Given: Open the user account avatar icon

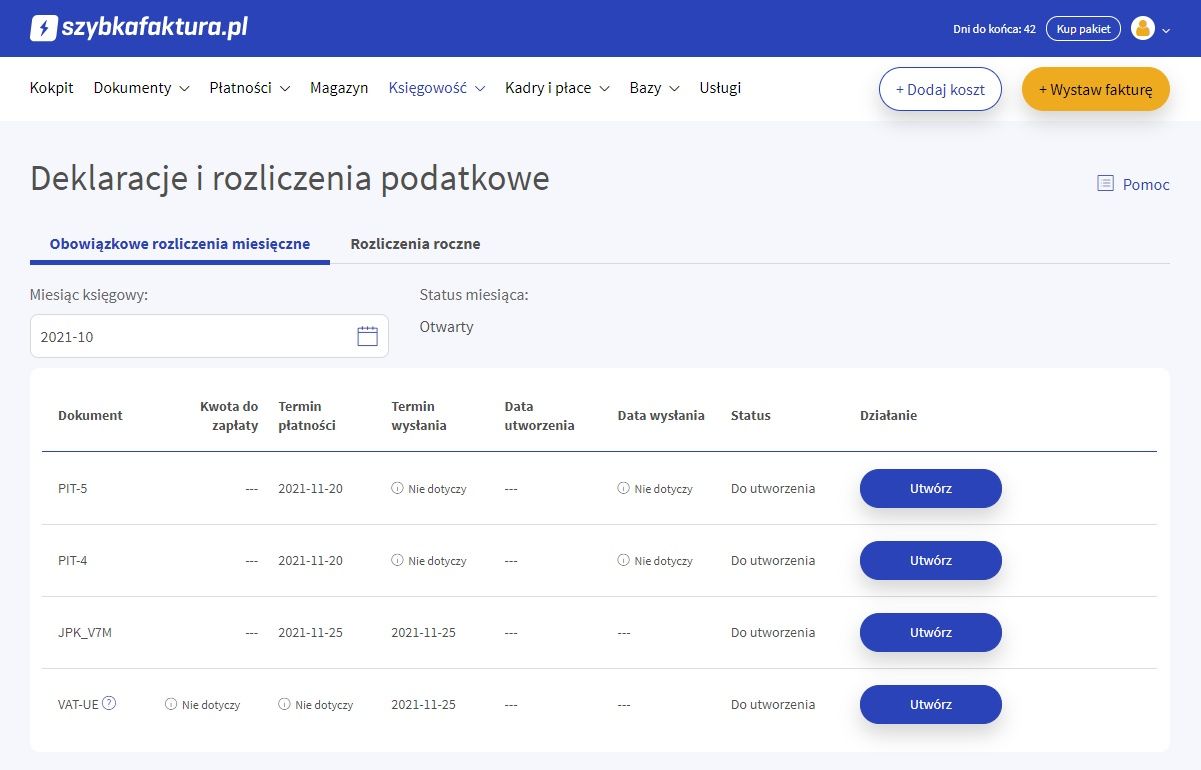Looking at the screenshot, I should pyautogui.click(x=1143, y=29).
